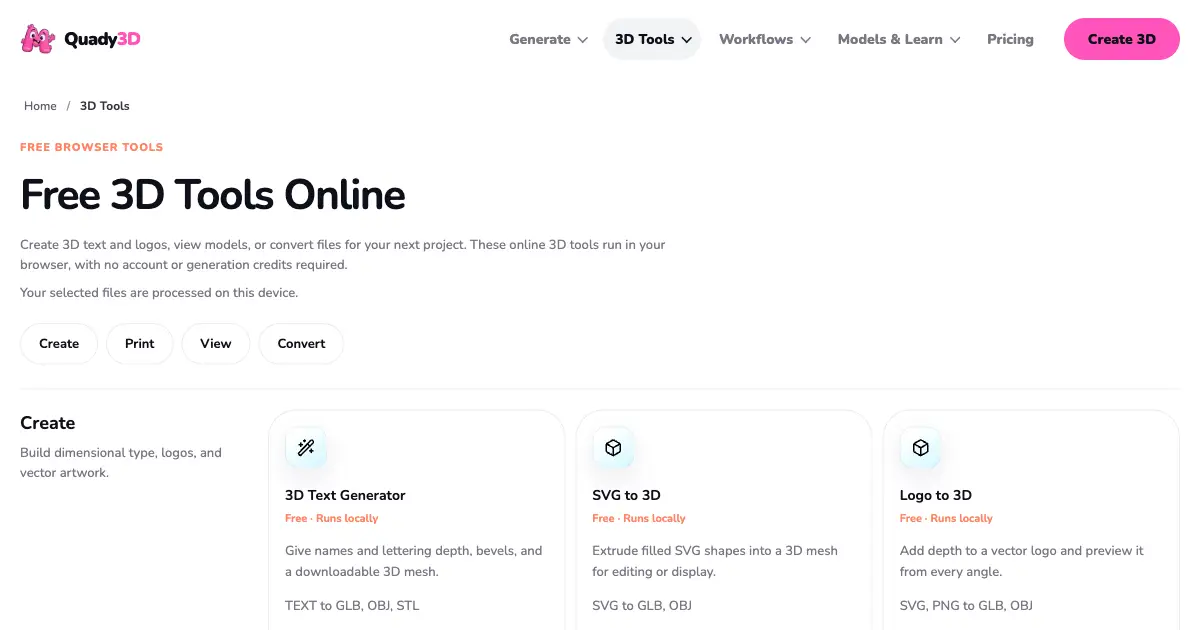Go to the Pricing page
This screenshot has width=1200, height=630.
[x=1010, y=39]
